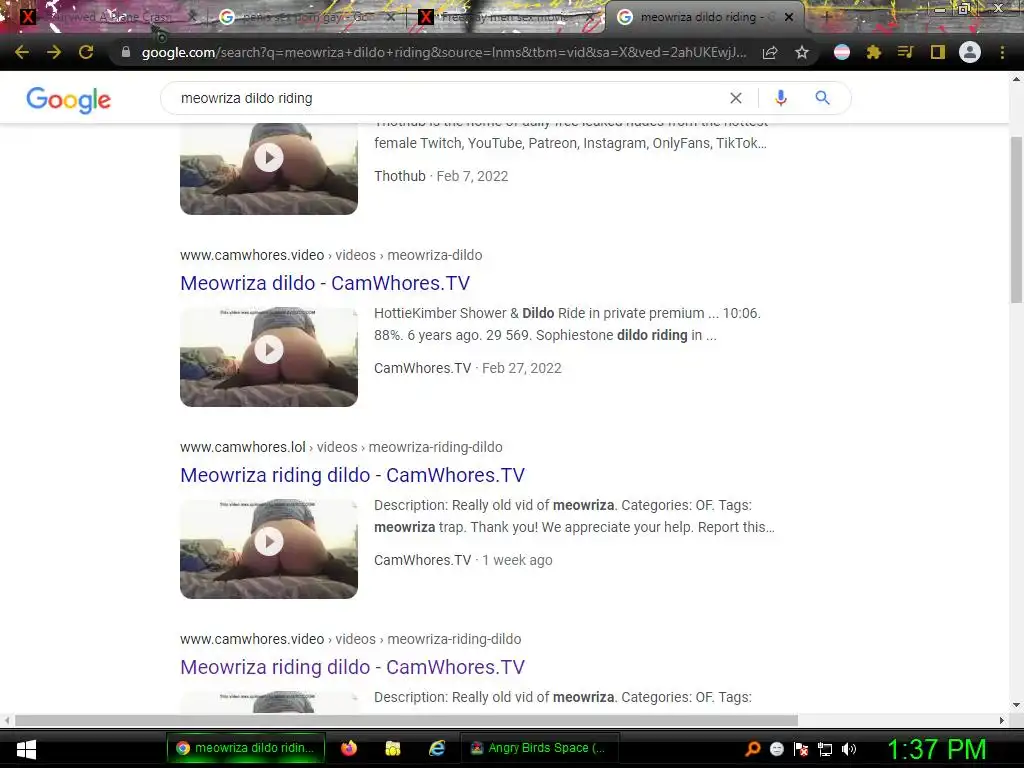The image size is (1024, 768).
Task: Open Action Center flag tray icon
Action: click(x=801, y=749)
